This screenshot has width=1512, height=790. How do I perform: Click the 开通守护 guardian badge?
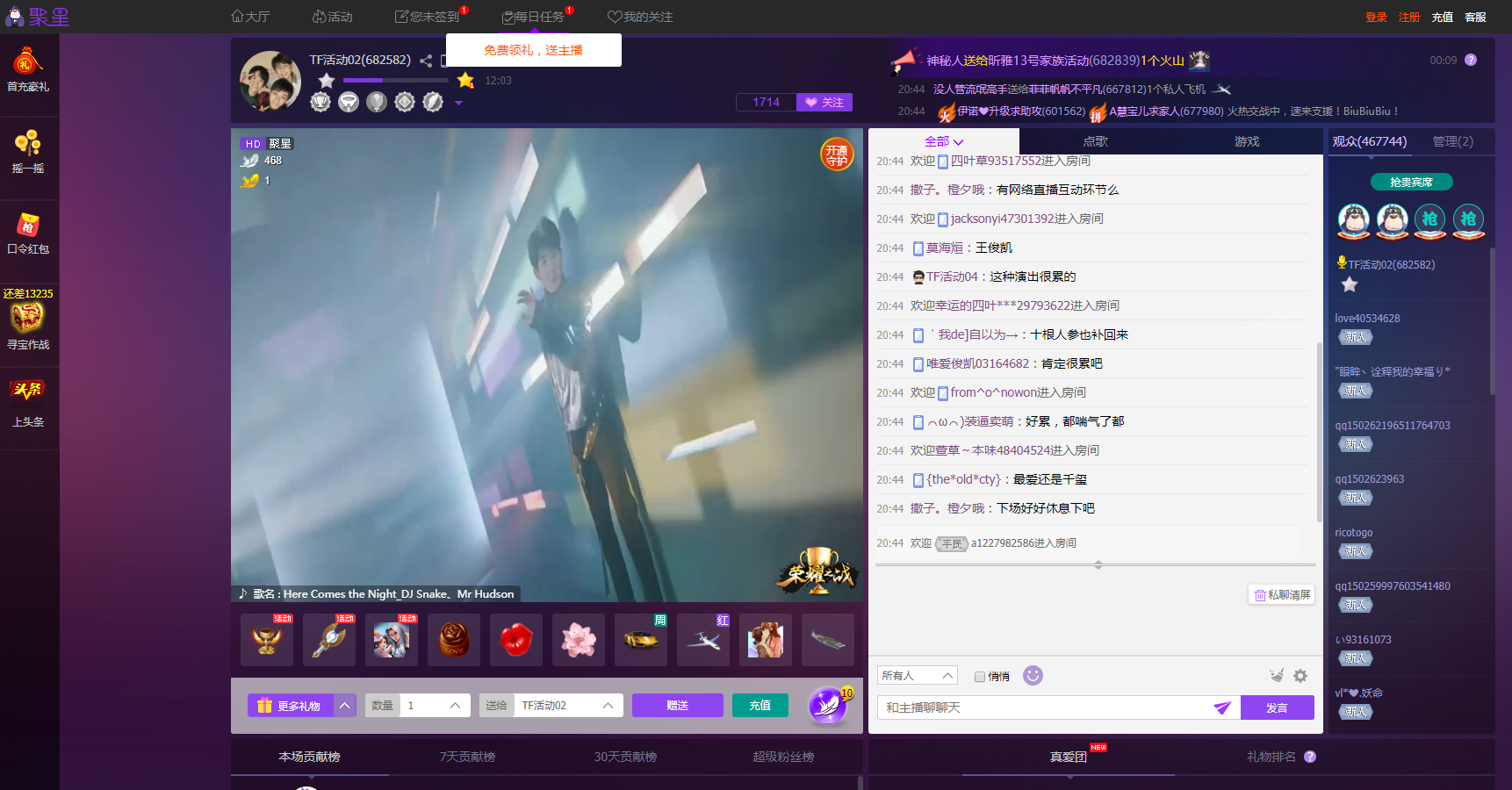(837, 154)
